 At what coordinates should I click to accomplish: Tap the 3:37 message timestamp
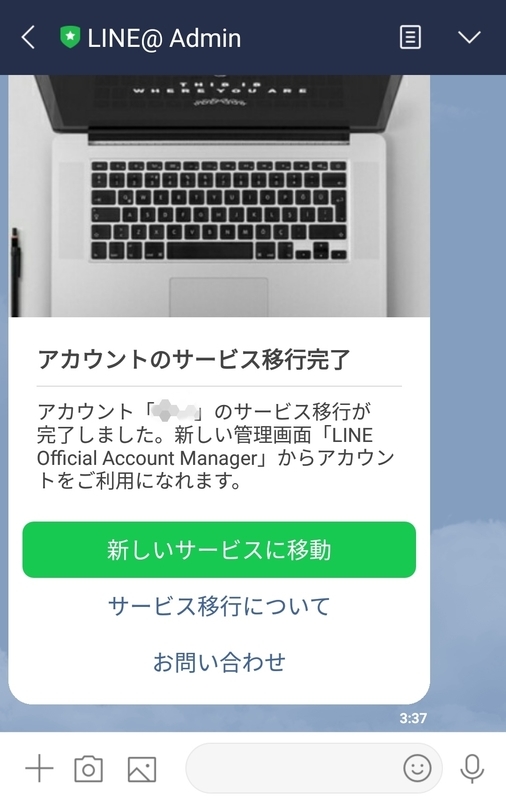click(x=413, y=718)
